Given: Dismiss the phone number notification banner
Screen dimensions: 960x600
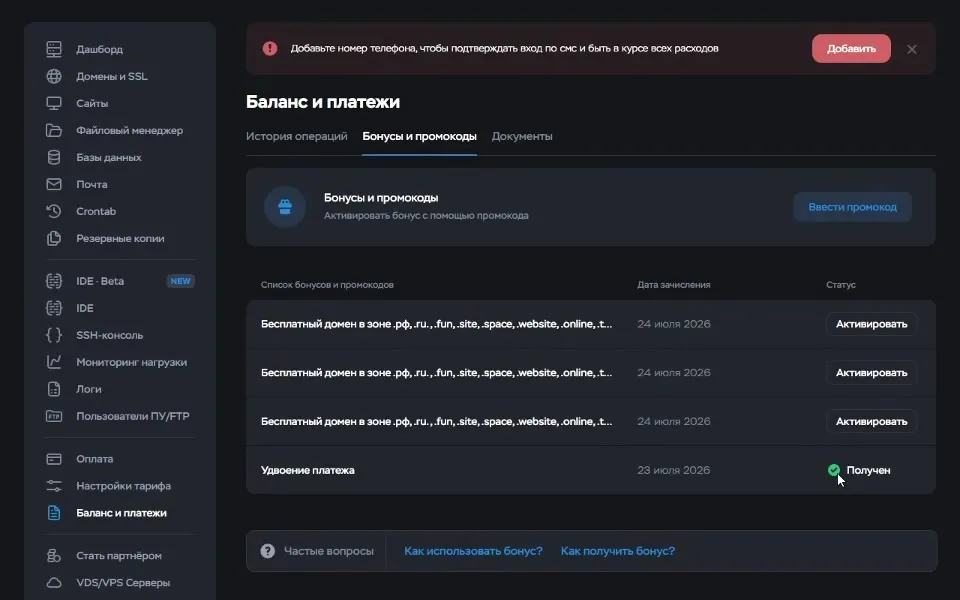Looking at the screenshot, I should (912, 49).
